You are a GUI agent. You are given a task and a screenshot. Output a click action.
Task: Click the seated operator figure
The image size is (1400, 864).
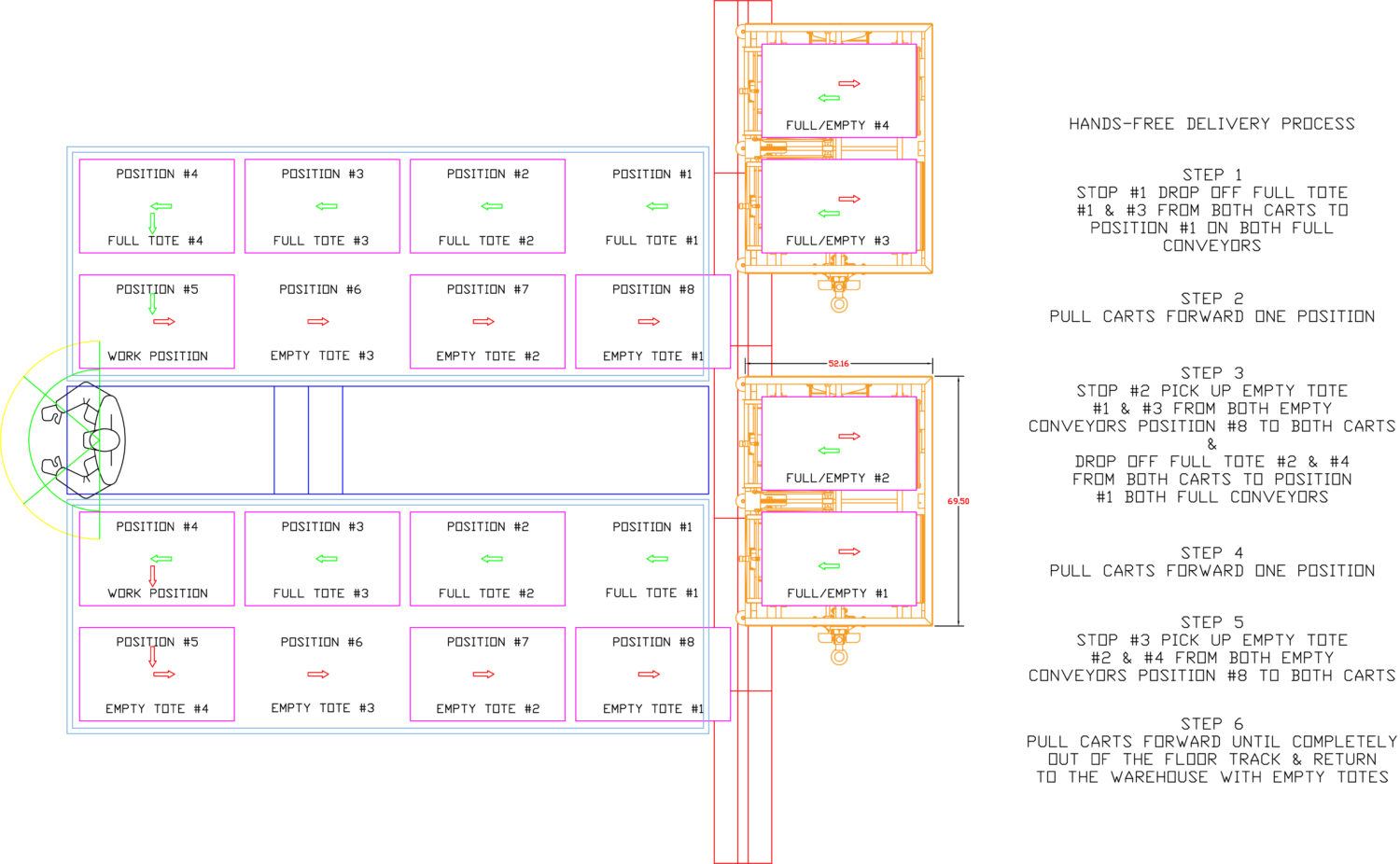coord(89,439)
